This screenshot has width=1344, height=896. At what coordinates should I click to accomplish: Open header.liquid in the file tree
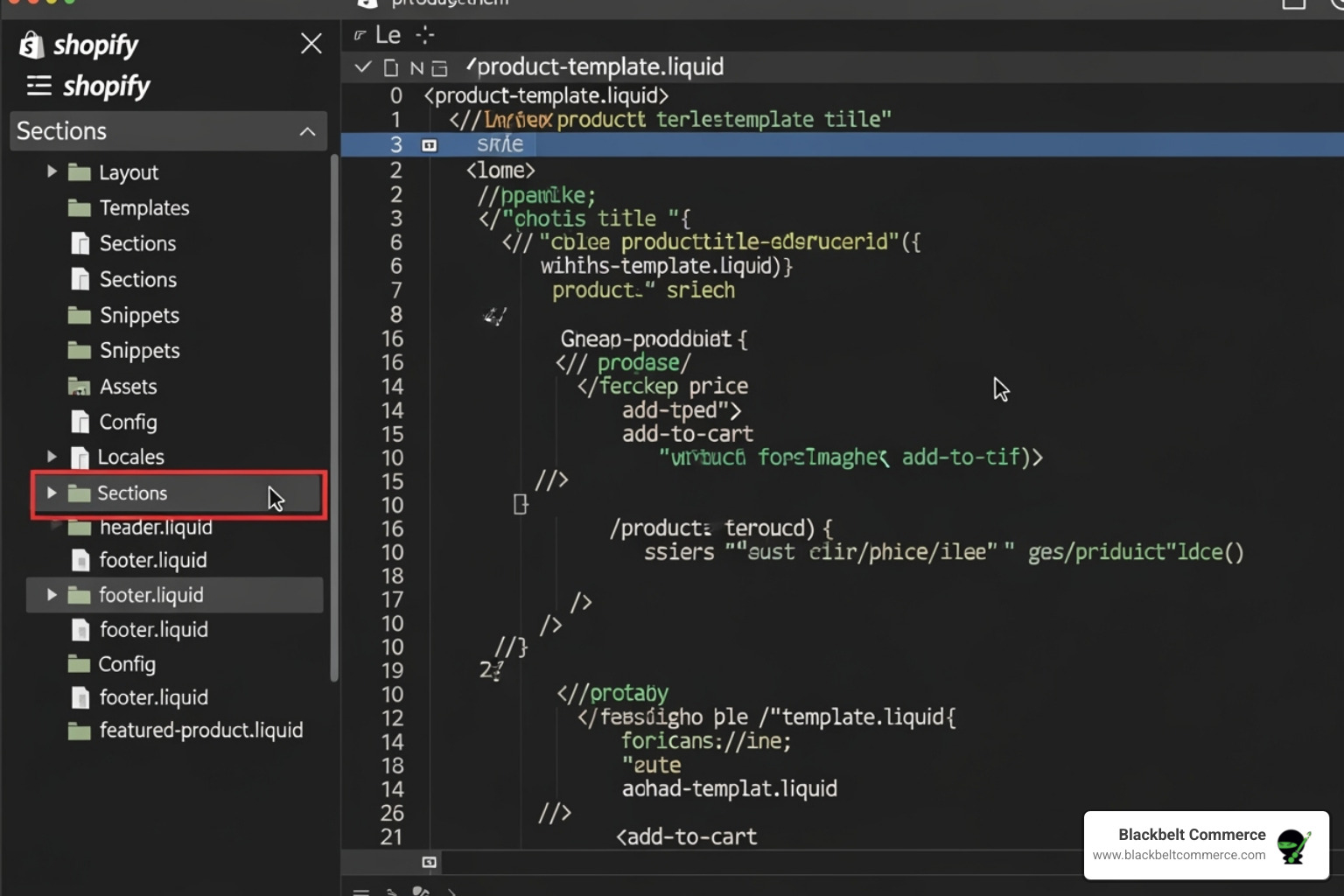coord(155,527)
